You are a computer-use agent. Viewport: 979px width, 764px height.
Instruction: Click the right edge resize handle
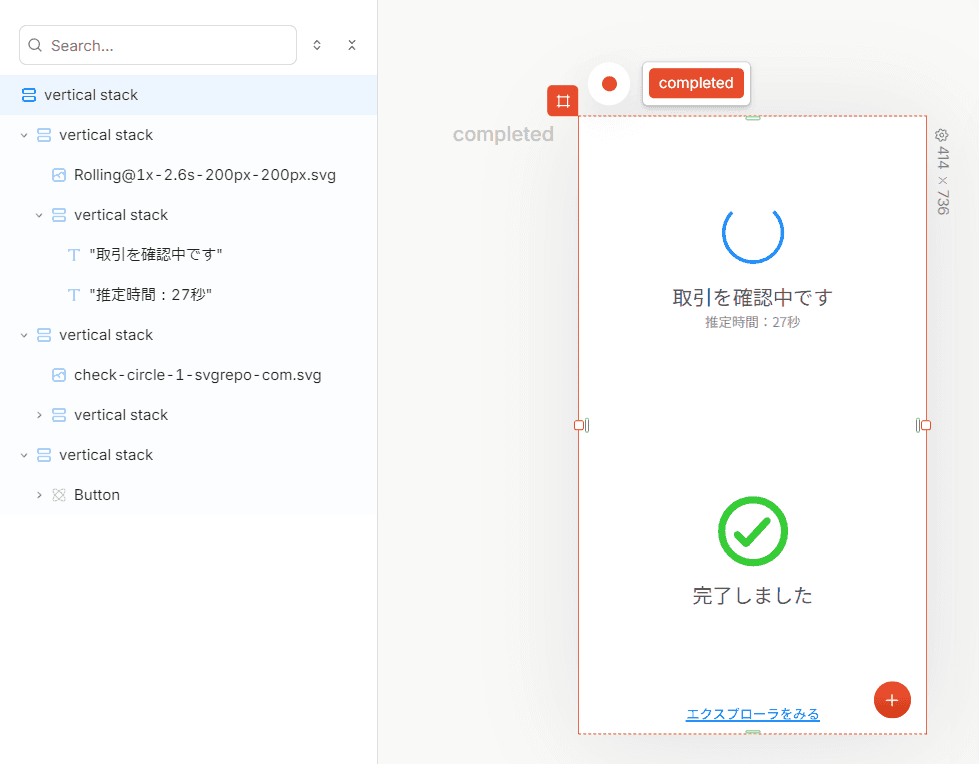tap(926, 425)
